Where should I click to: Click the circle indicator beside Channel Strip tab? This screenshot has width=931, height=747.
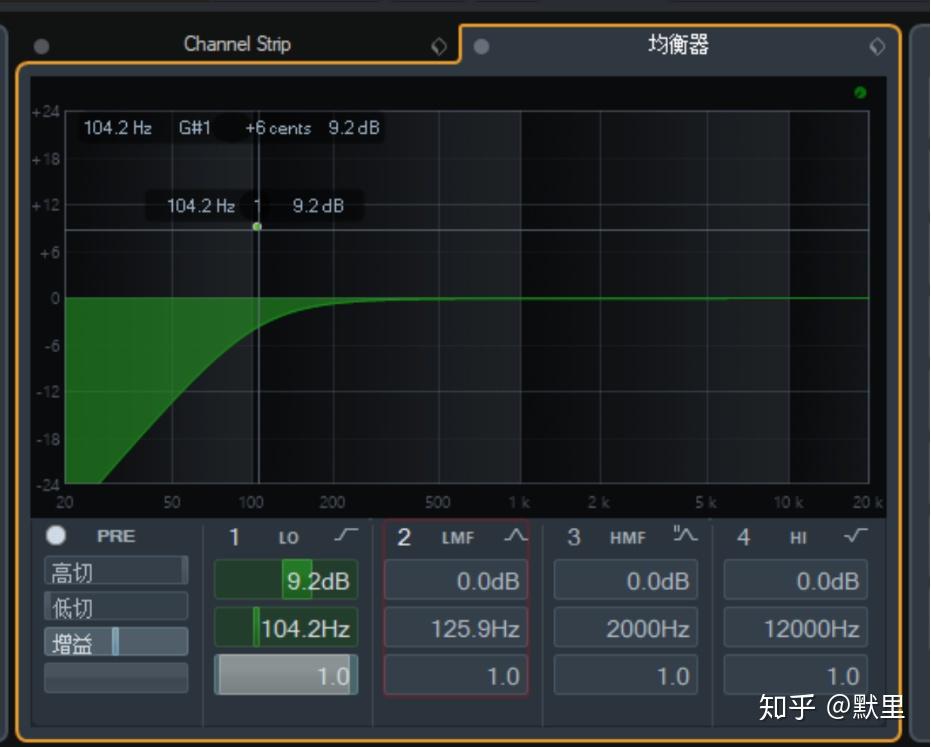[x=41, y=45]
